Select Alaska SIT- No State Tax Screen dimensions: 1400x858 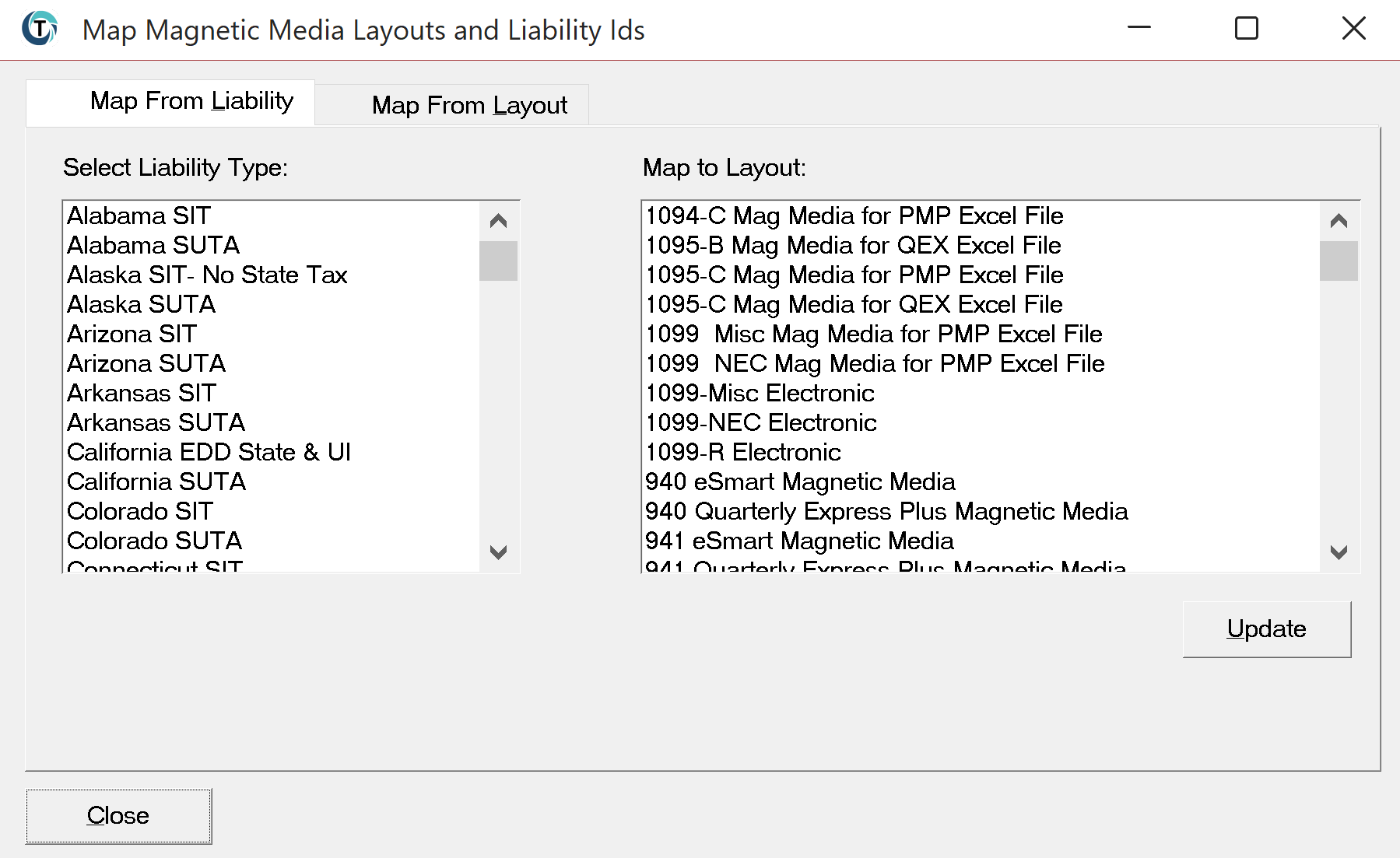tap(206, 275)
